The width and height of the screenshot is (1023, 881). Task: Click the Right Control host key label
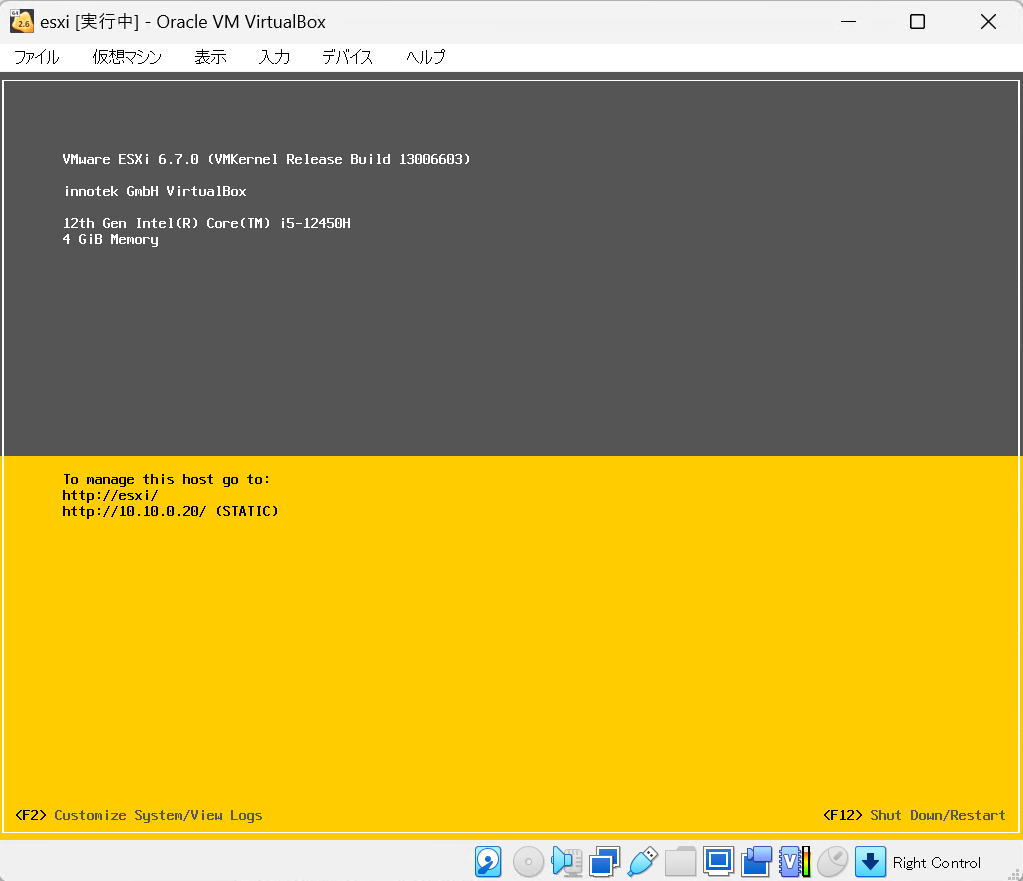point(937,863)
